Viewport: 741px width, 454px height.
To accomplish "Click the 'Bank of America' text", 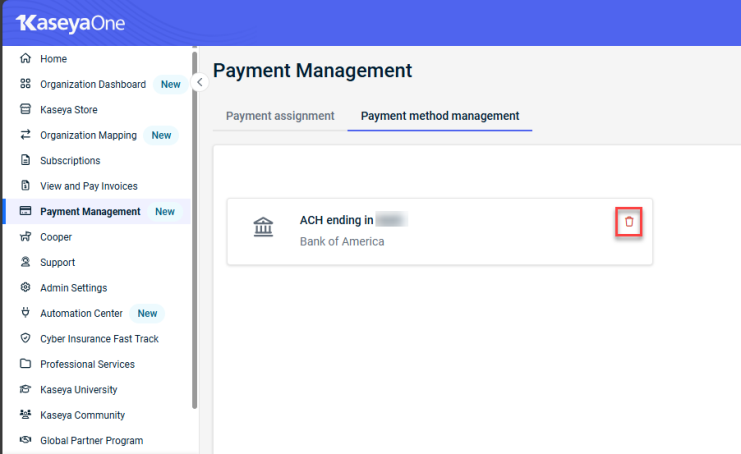I will tap(342, 241).
